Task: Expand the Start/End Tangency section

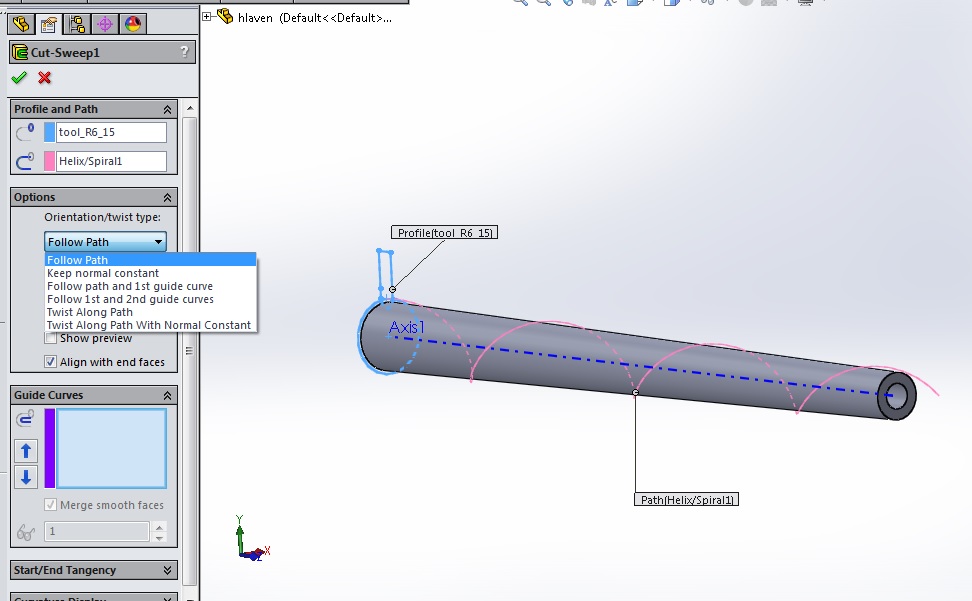Action: pyautogui.click(x=167, y=570)
